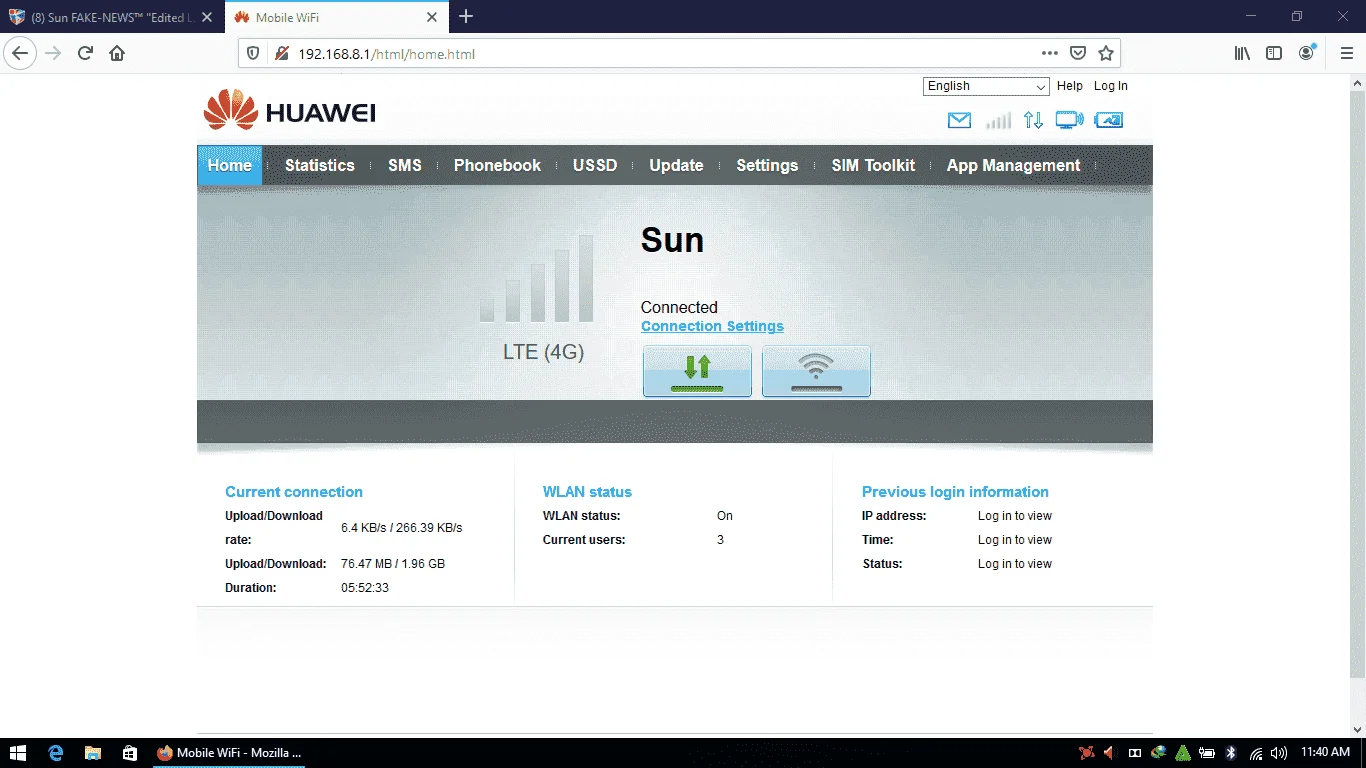Open the Wi-Fi network tray icon
This screenshot has height=768, width=1366.
[1256, 753]
